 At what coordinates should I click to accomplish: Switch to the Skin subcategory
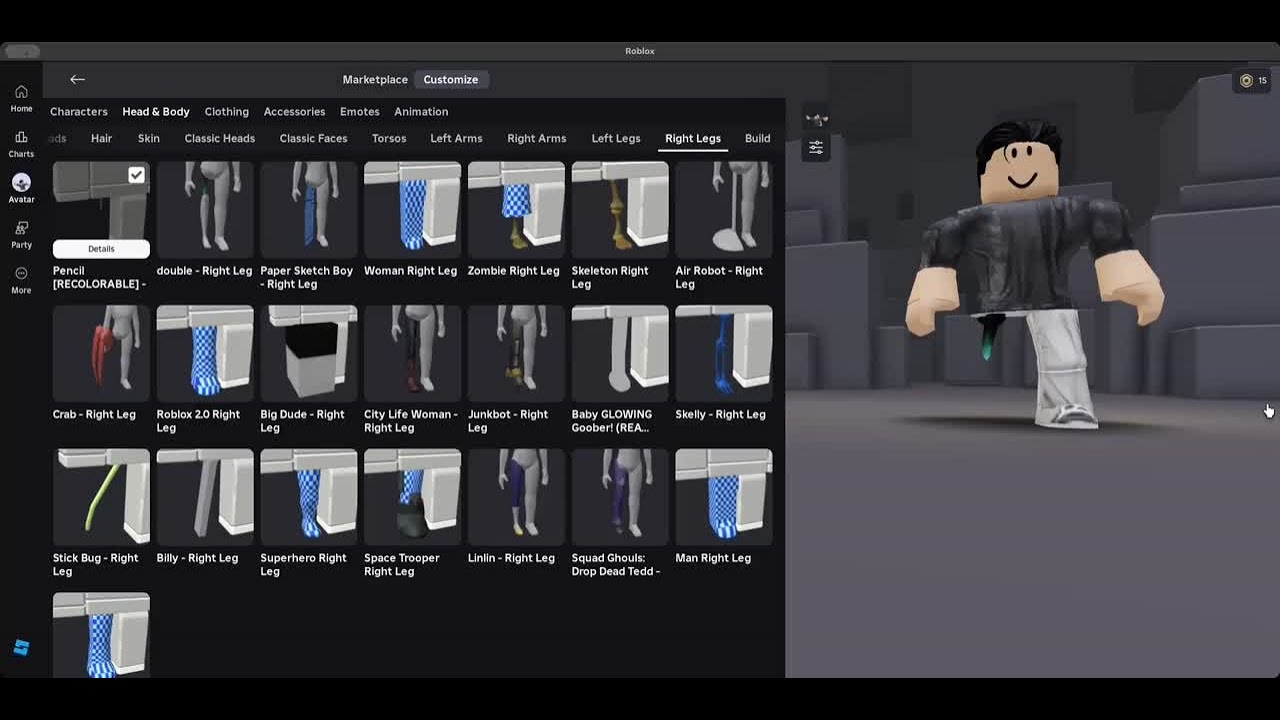[x=149, y=139]
